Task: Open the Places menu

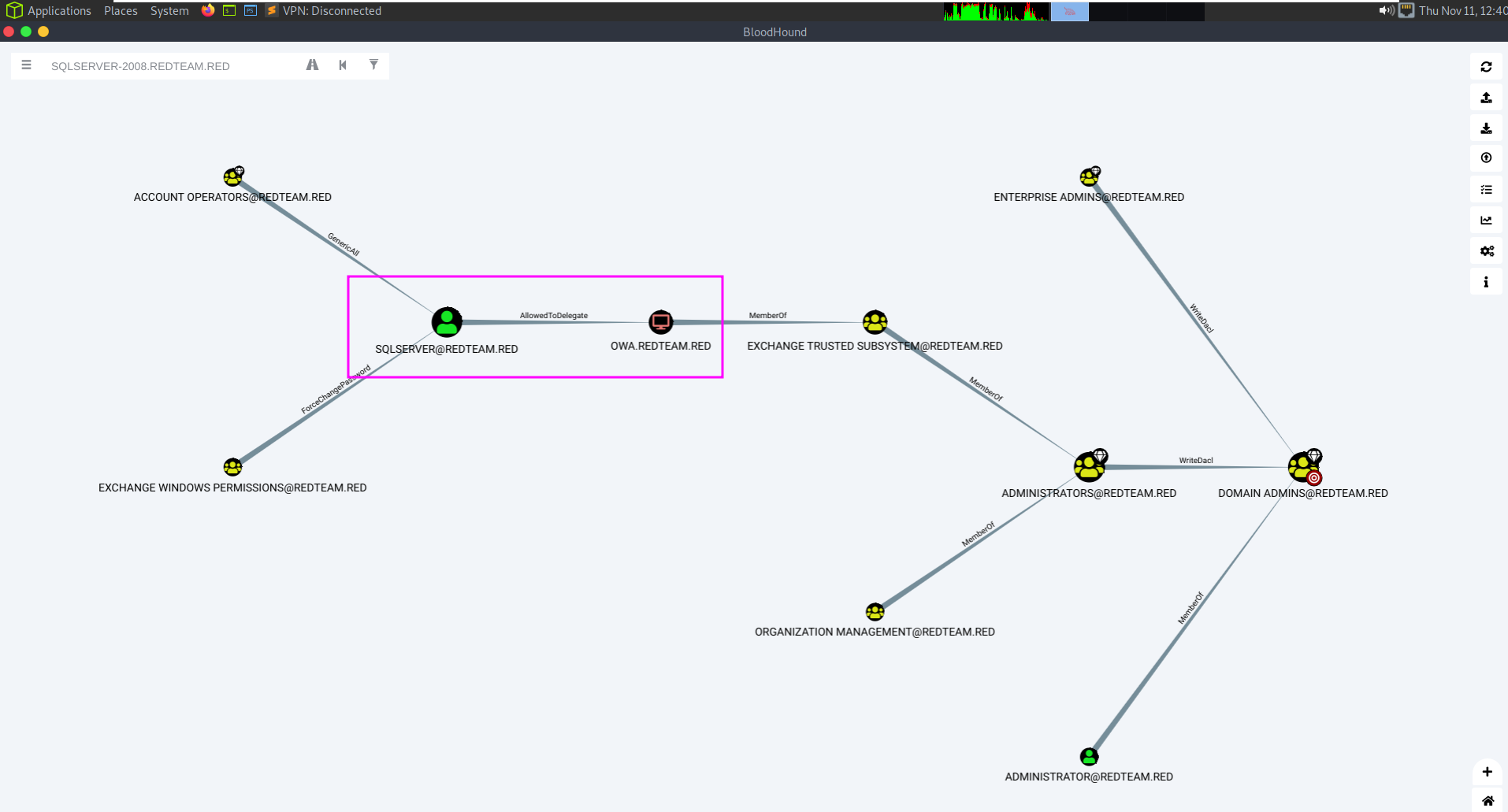Action: click(x=121, y=11)
